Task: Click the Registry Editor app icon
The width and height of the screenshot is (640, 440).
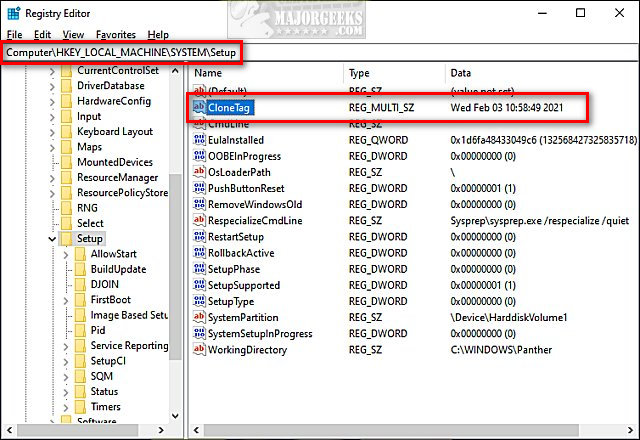Action: 13,13
